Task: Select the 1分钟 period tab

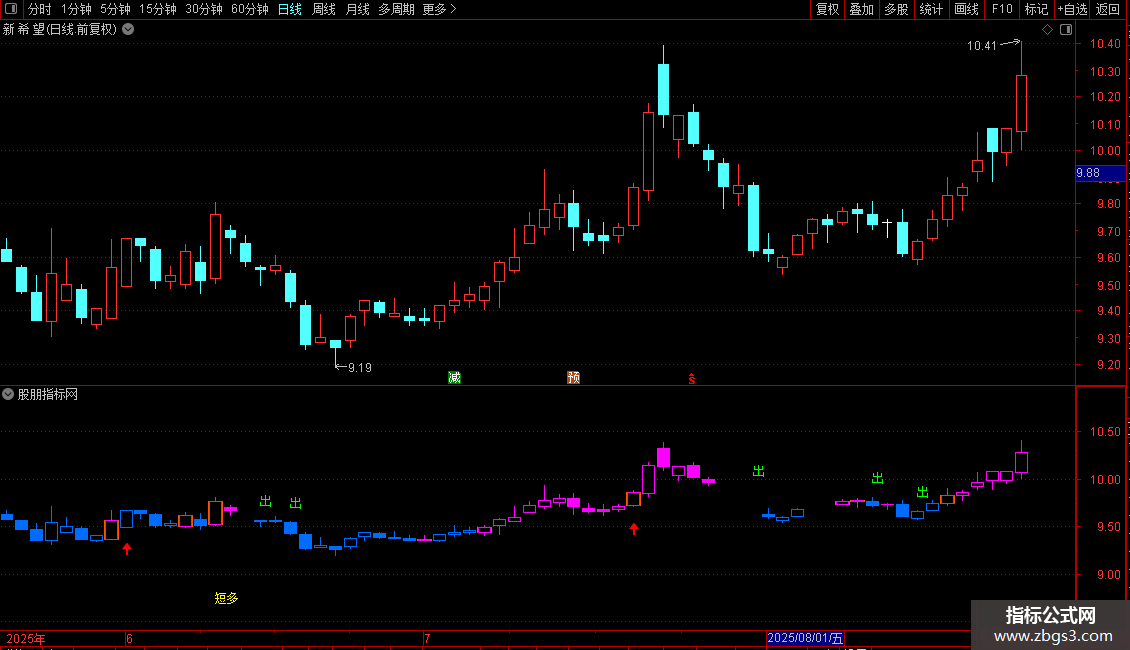Action: [76, 9]
